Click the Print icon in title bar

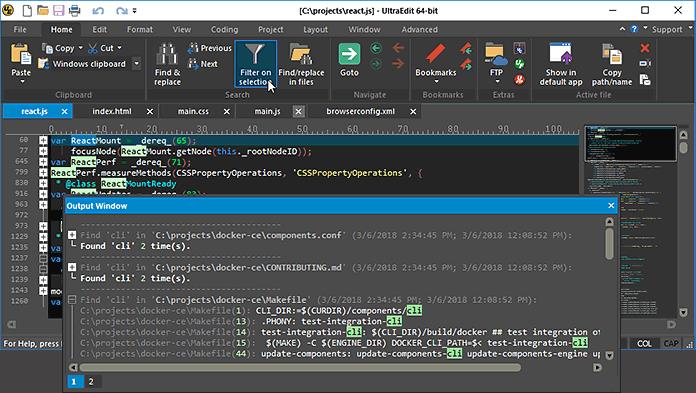[x=75, y=10]
